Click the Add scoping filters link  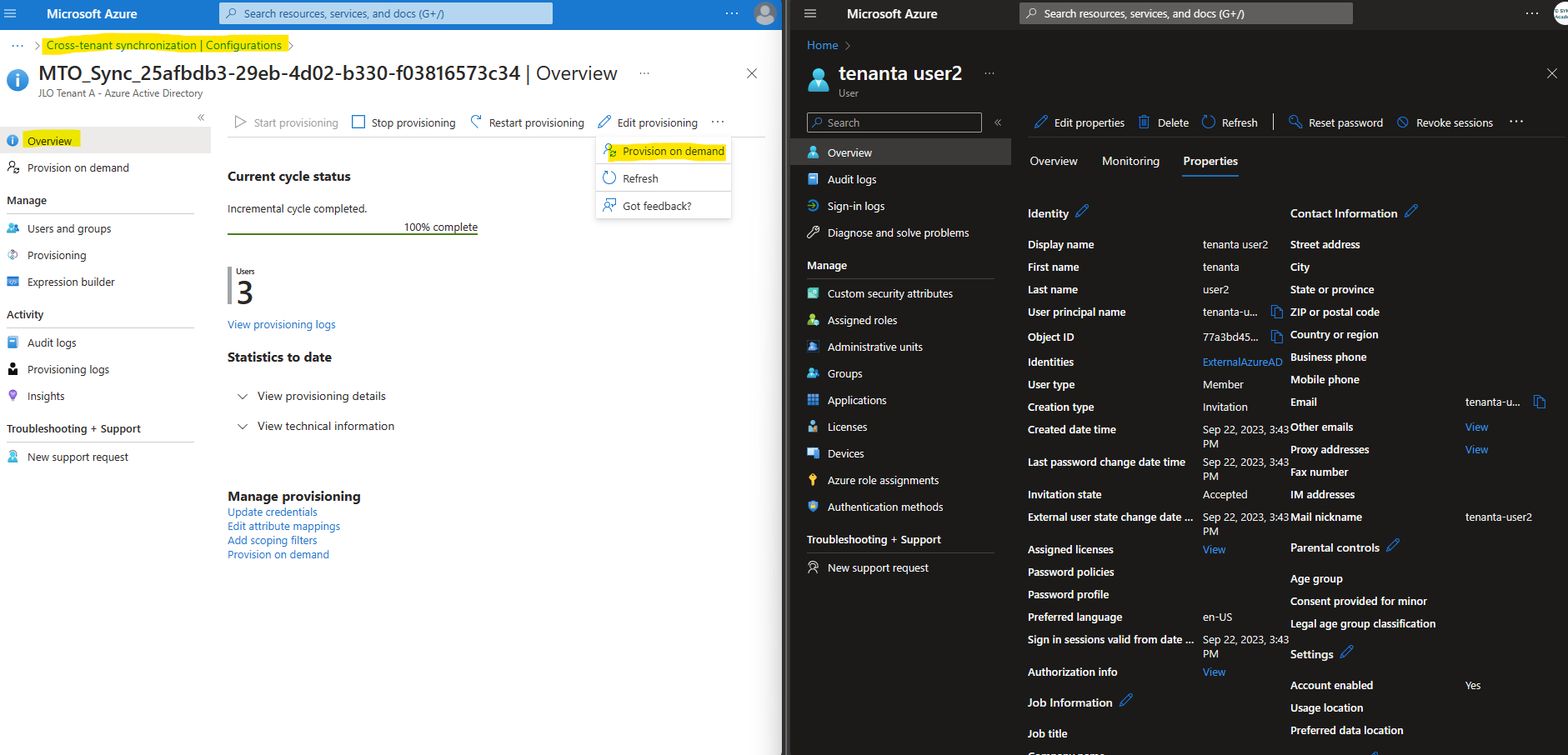(x=273, y=541)
